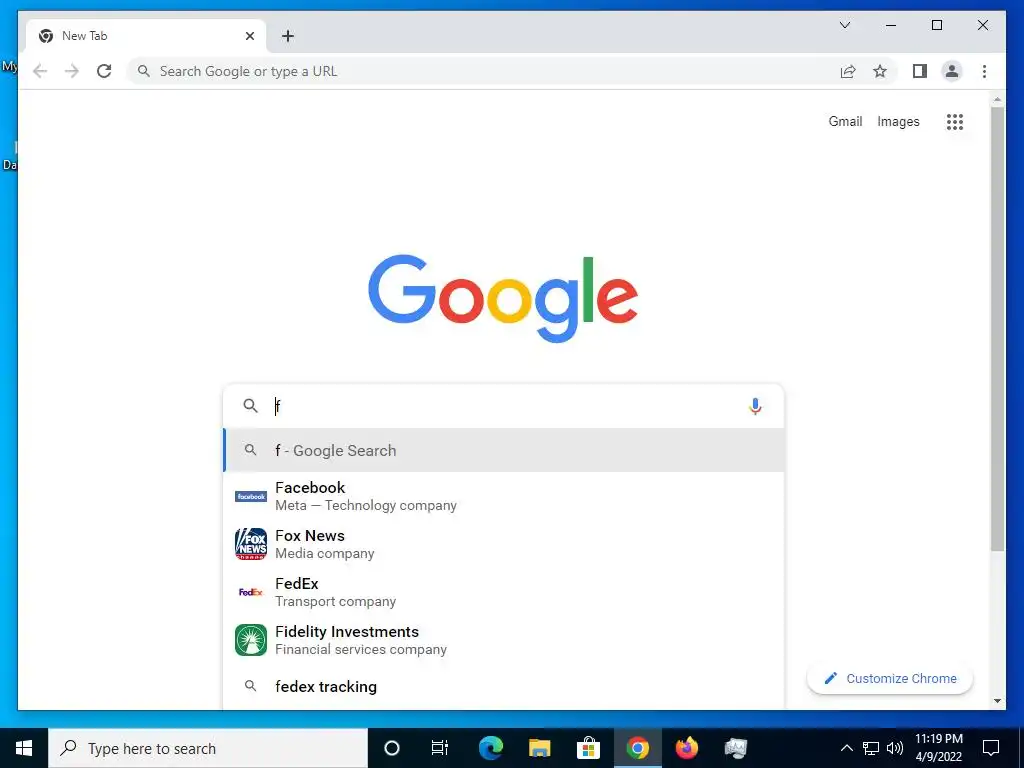The height and width of the screenshot is (768, 1024).
Task: Show hidden system tray icons
Action: [846, 748]
